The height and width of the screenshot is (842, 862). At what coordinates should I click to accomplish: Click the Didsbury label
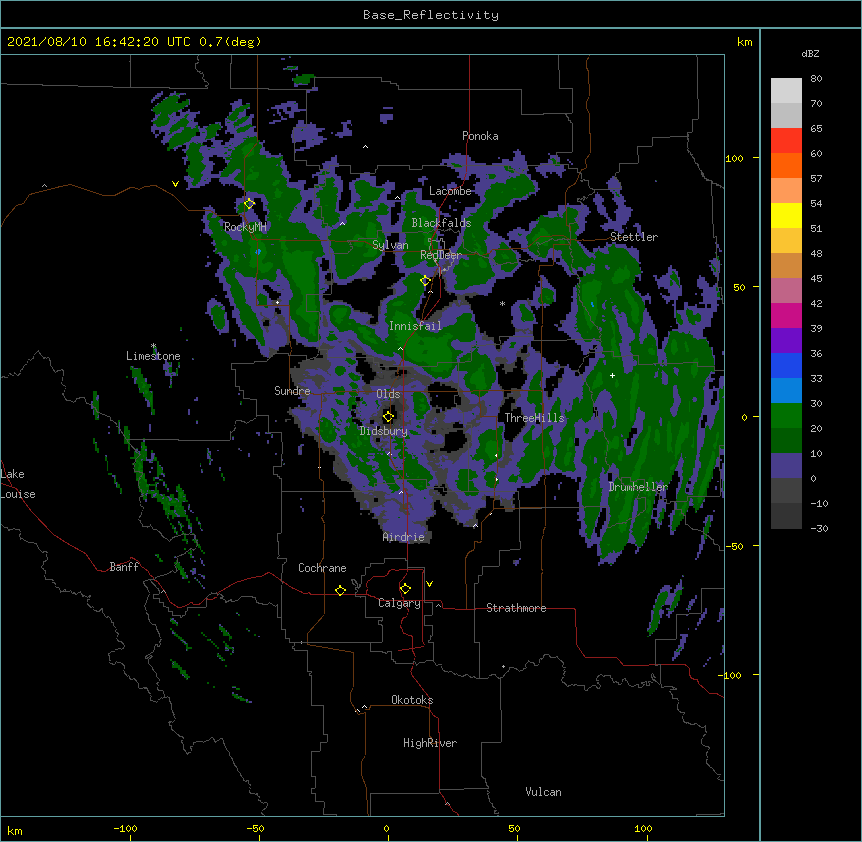click(x=384, y=431)
